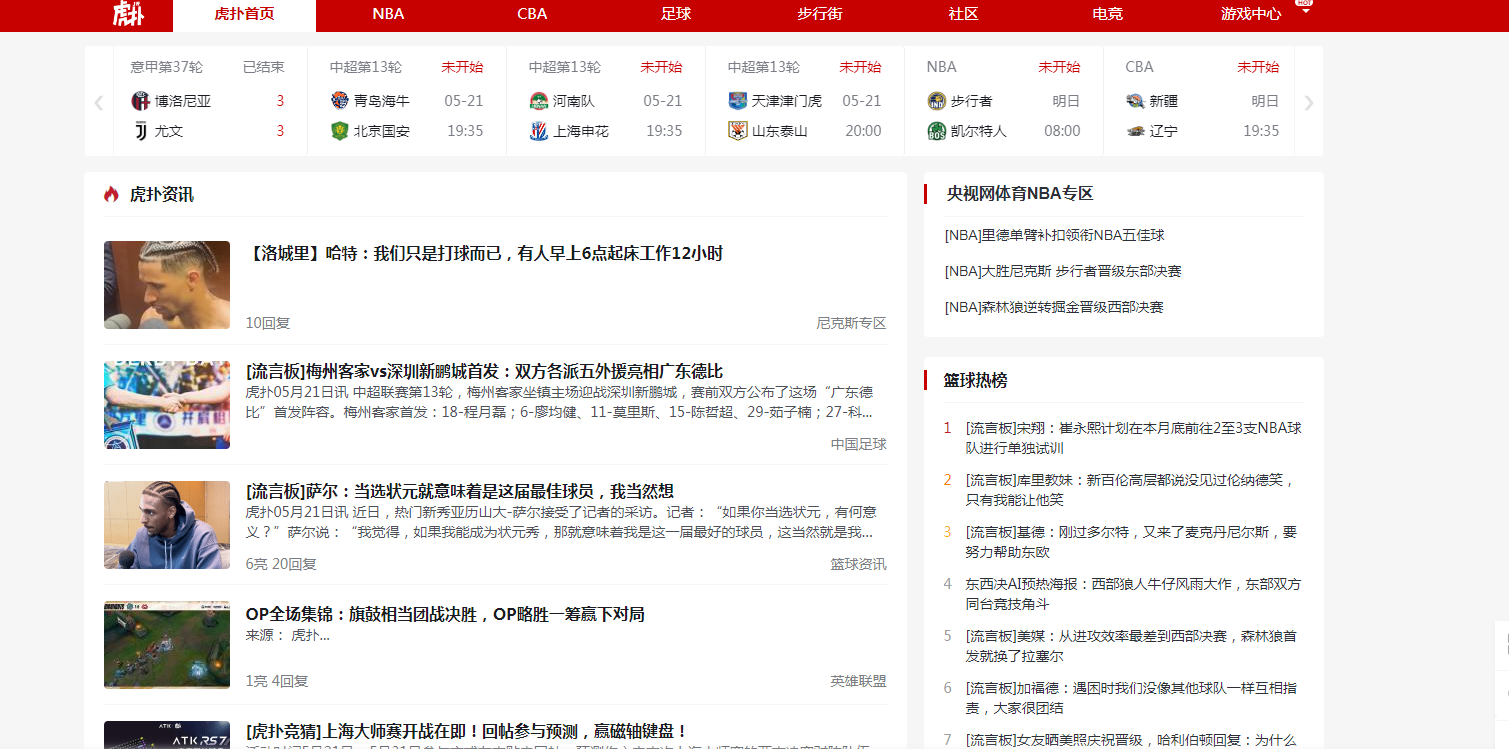Viewport: 1509px width, 749px height.
Task: Click the 新疆 CBA team logo
Action: click(x=1135, y=101)
